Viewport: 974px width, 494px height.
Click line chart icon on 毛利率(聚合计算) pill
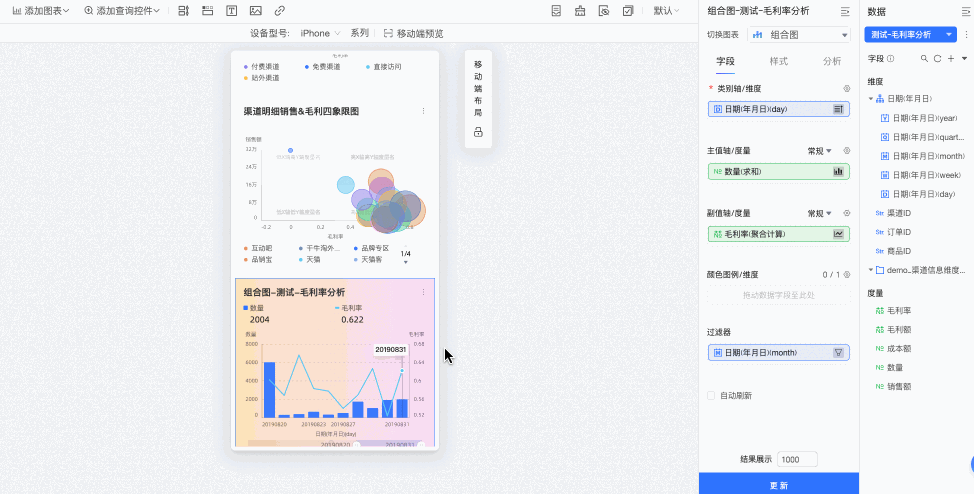[x=839, y=234]
